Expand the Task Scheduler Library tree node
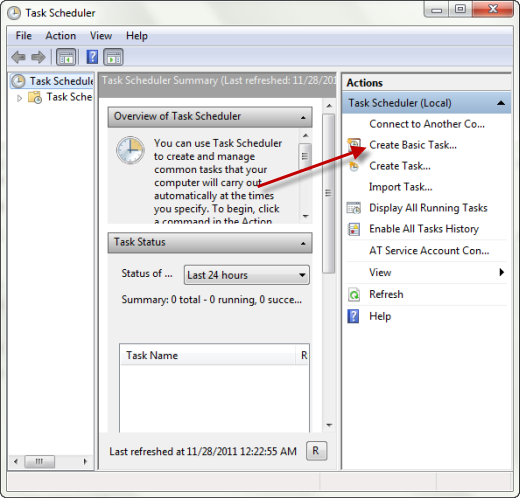The width and height of the screenshot is (520, 498). (x=19, y=98)
